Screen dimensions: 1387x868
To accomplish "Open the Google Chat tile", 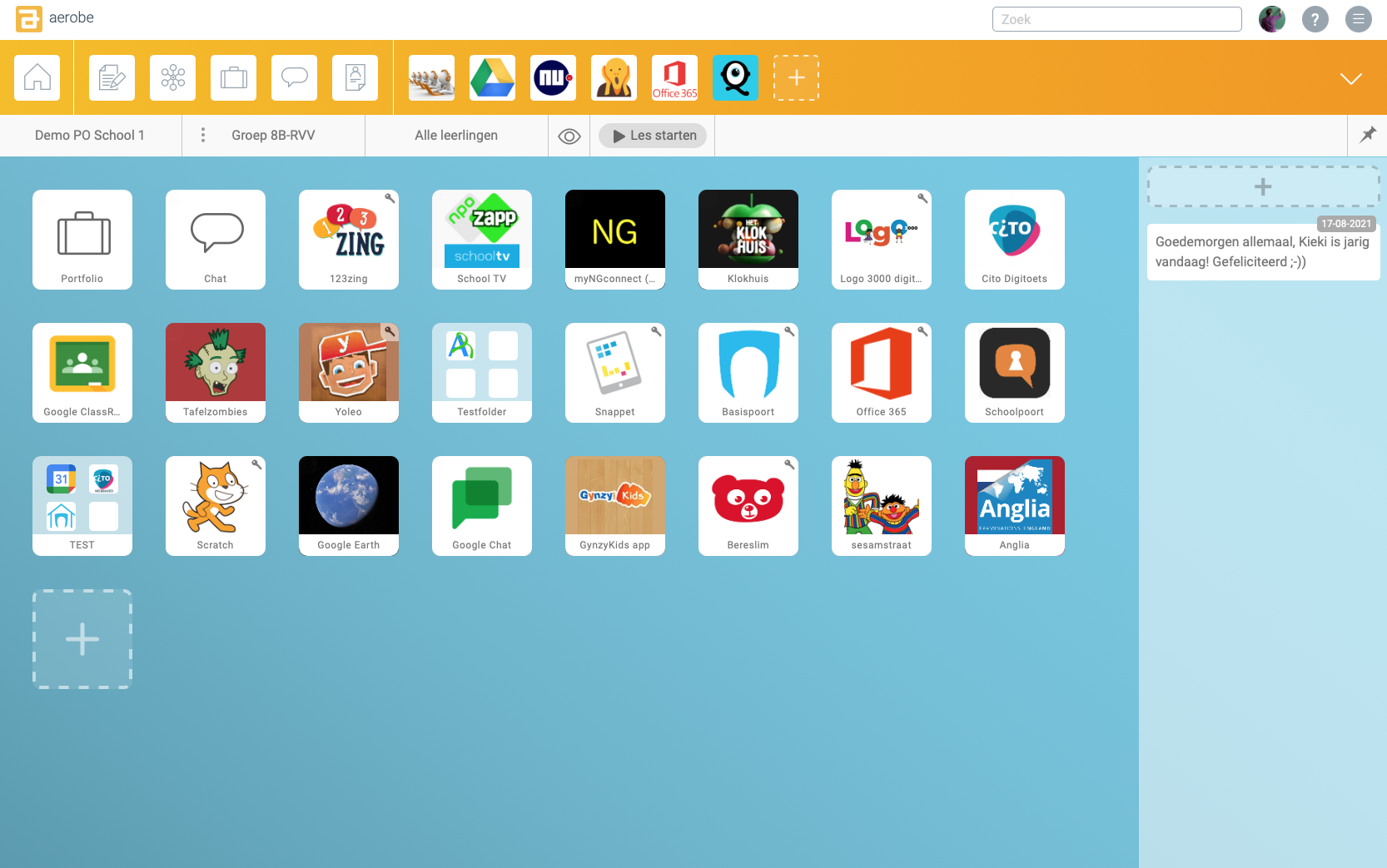I will coord(482,506).
